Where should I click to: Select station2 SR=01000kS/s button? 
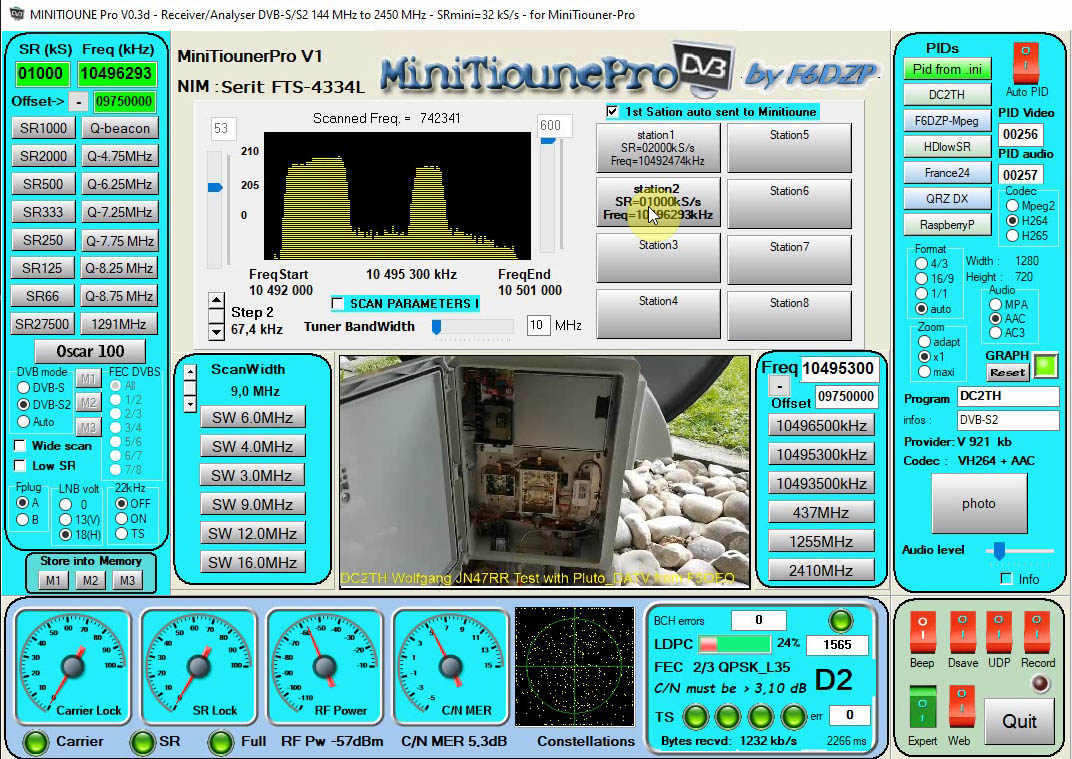[658, 202]
